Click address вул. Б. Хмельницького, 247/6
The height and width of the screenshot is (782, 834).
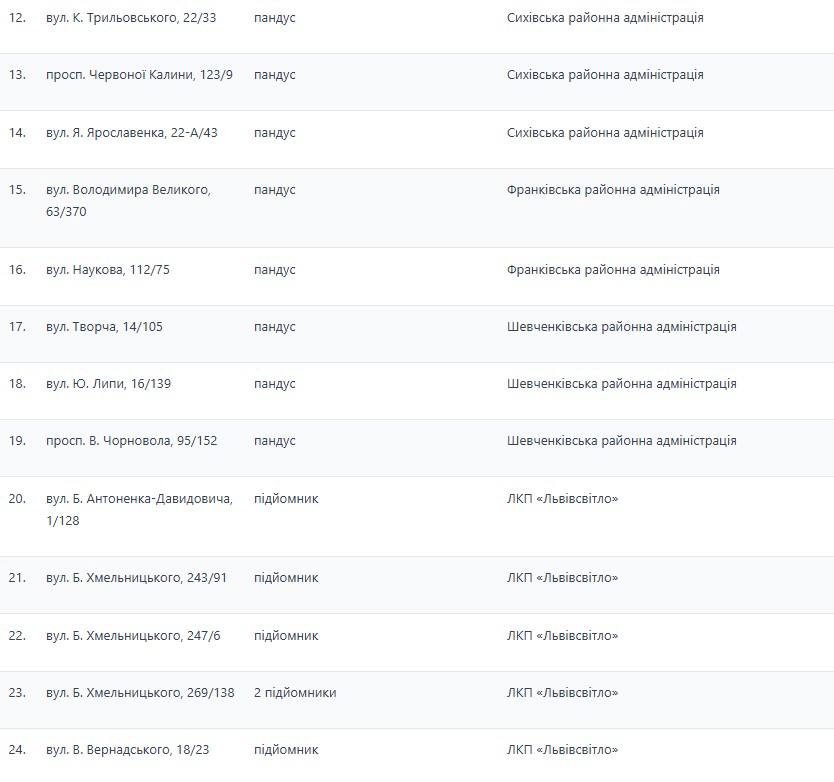coord(133,636)
